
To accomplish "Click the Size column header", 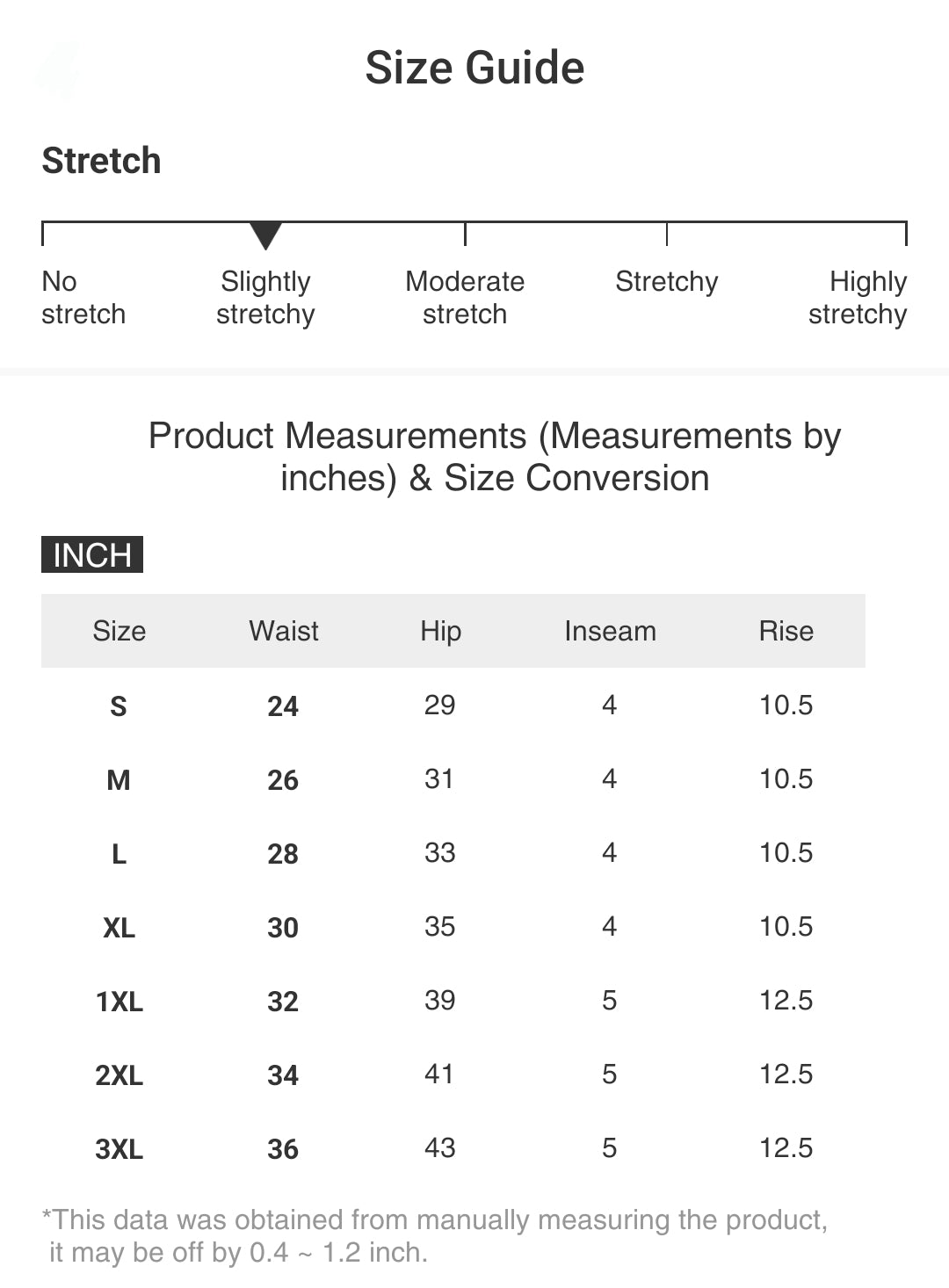I will click(x=120, y=631).
